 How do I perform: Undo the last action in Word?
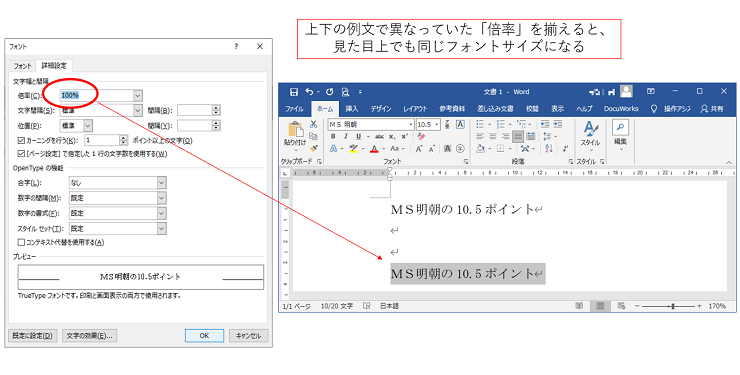tap(310, 92)
